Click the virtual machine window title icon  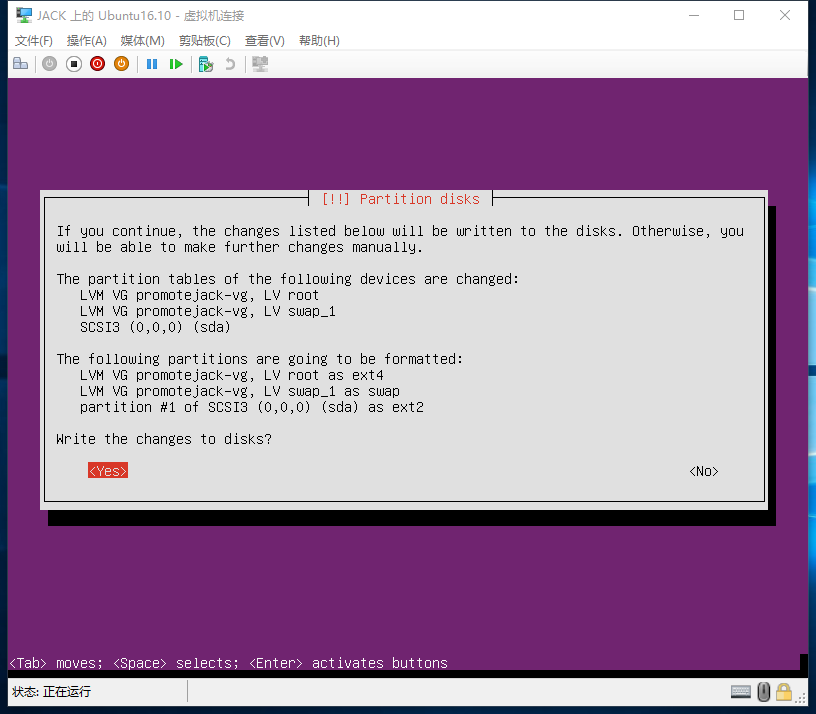[x=23, y=15]
